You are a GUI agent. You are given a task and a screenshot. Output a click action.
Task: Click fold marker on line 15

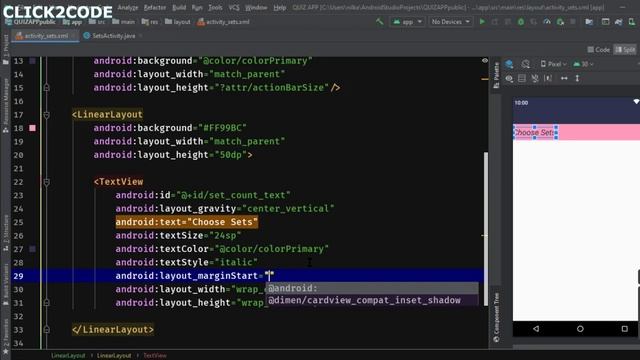pos(47,87)
